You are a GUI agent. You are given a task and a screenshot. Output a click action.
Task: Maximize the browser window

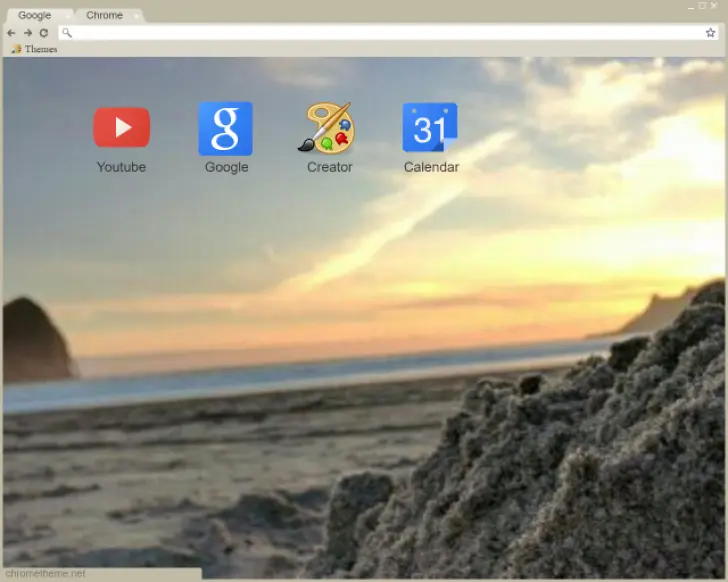[x=702, y=6]
